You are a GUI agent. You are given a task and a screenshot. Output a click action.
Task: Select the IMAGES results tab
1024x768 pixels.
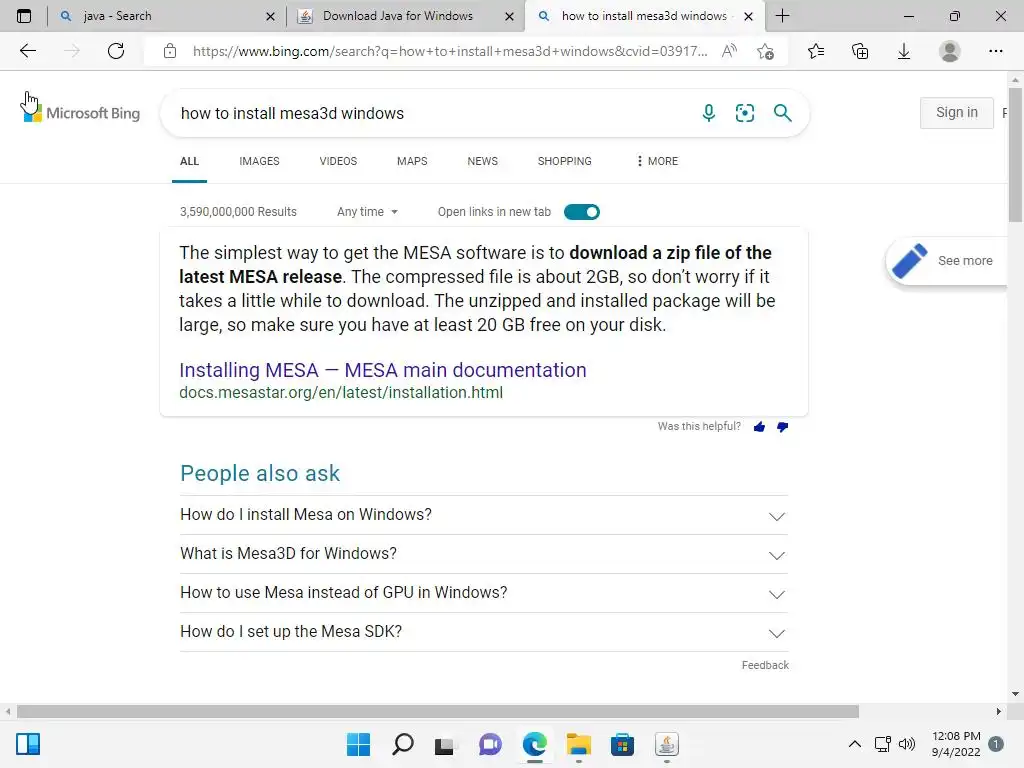point(259,161)
